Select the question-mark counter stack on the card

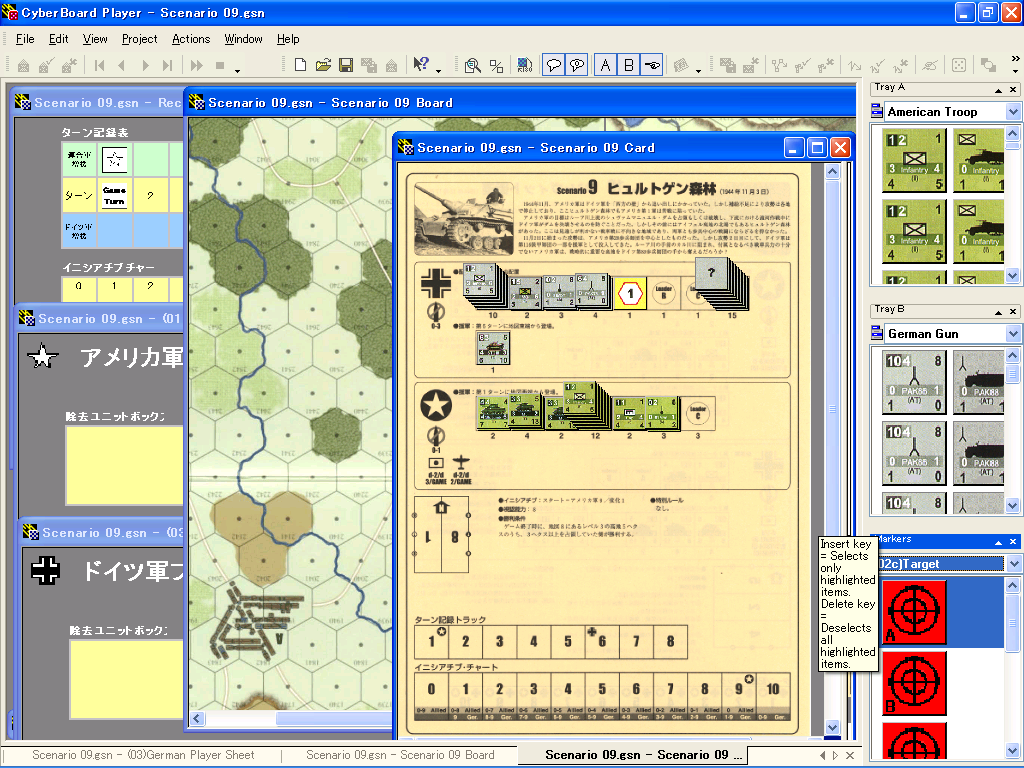click(721, 282)
